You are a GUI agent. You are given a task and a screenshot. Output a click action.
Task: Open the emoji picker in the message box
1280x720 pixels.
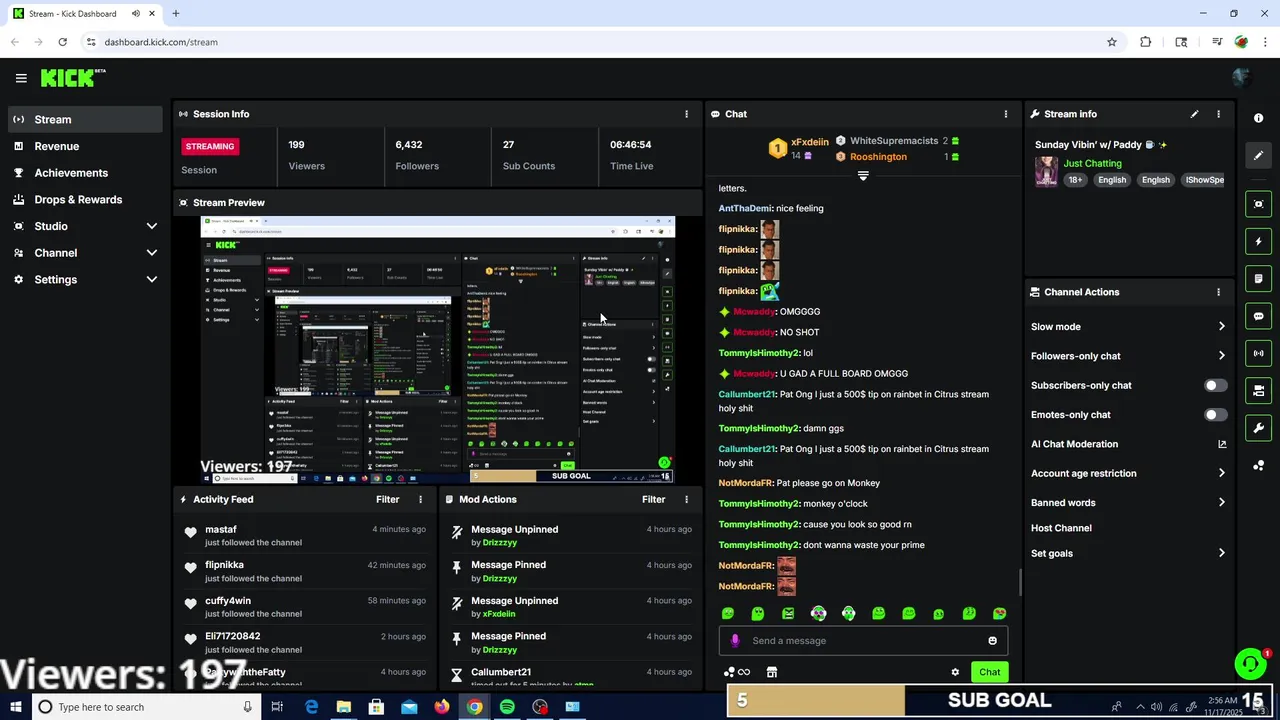coord(992,641)
